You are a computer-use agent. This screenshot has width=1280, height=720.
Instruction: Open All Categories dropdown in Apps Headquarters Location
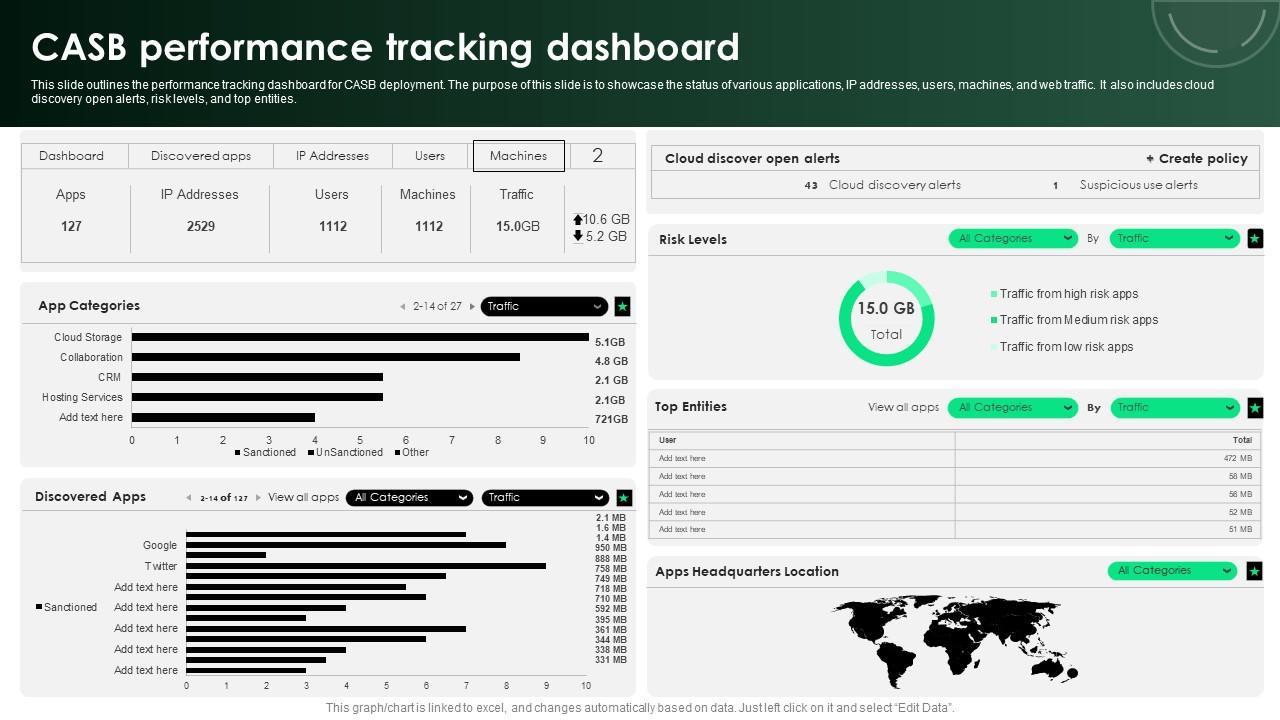[1172, 571]
